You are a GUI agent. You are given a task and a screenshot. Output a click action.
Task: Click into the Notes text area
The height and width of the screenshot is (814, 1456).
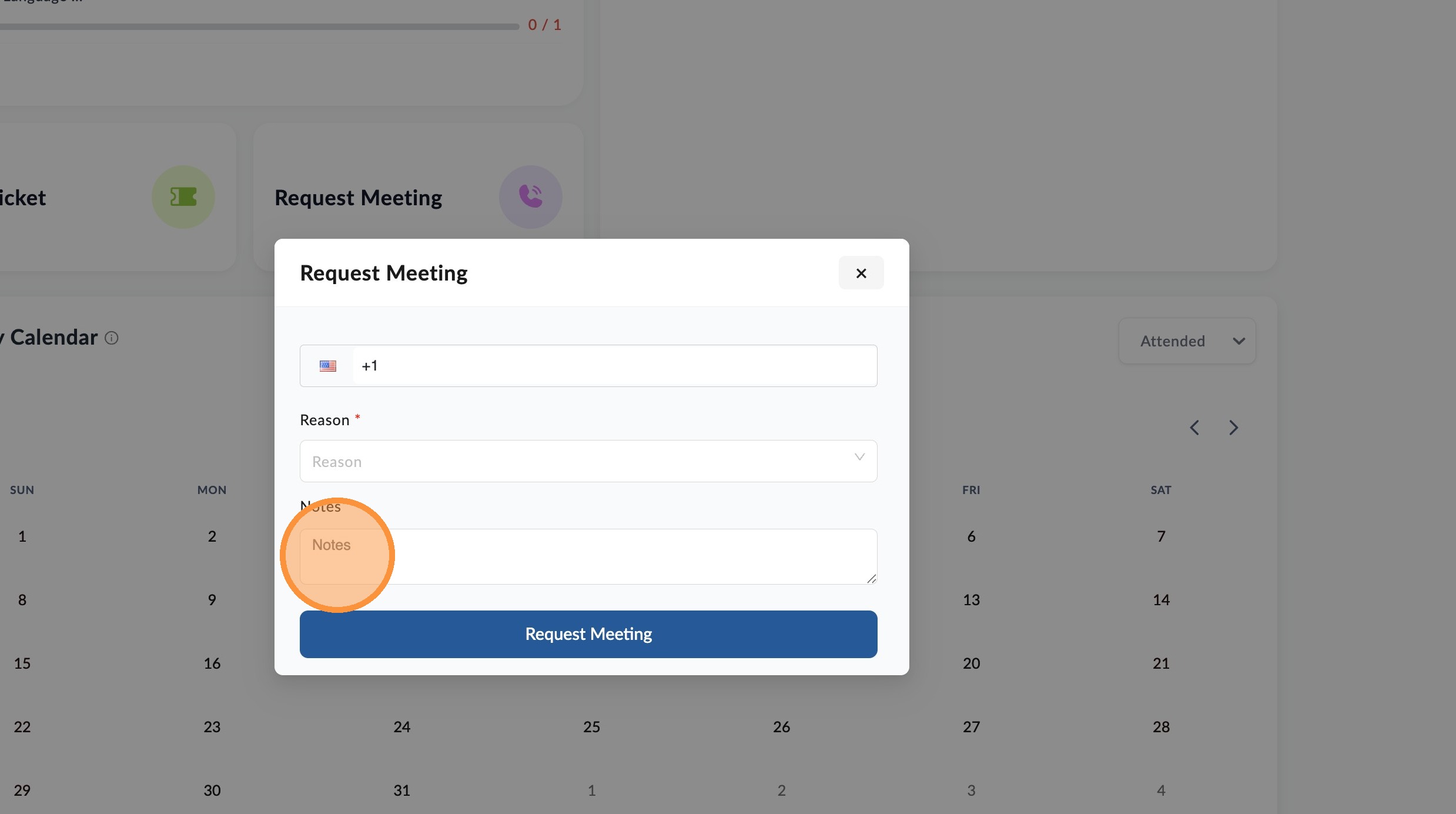tap(588, 556)
